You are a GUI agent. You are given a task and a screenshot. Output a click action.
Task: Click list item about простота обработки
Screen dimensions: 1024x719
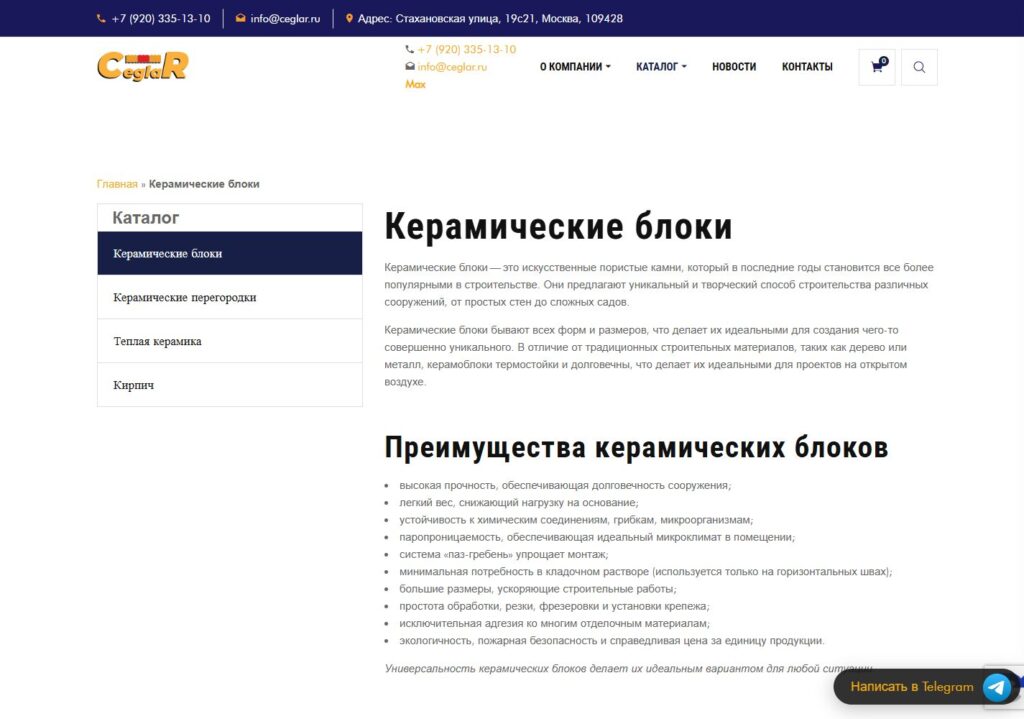(554, 606)
